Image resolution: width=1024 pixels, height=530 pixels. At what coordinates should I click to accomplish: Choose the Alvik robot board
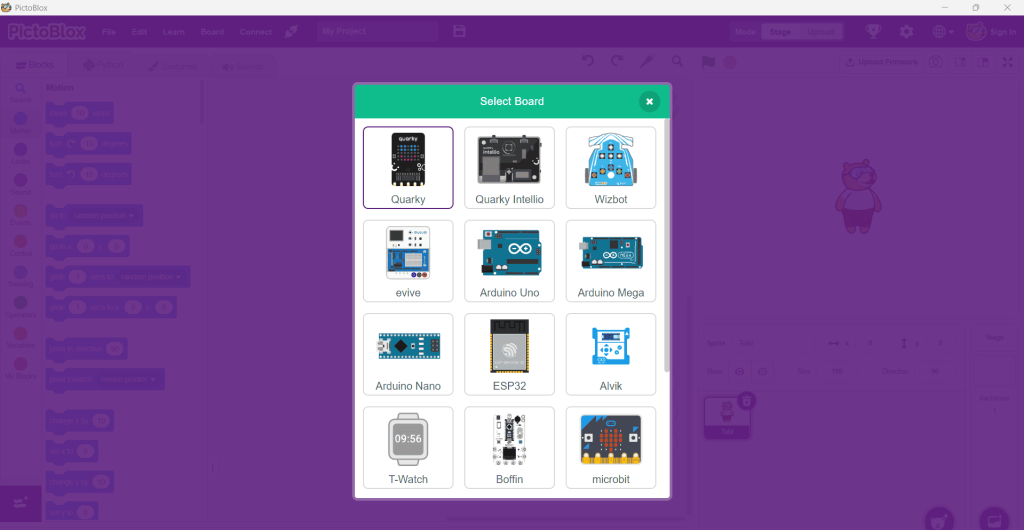[x=610, y=354]
